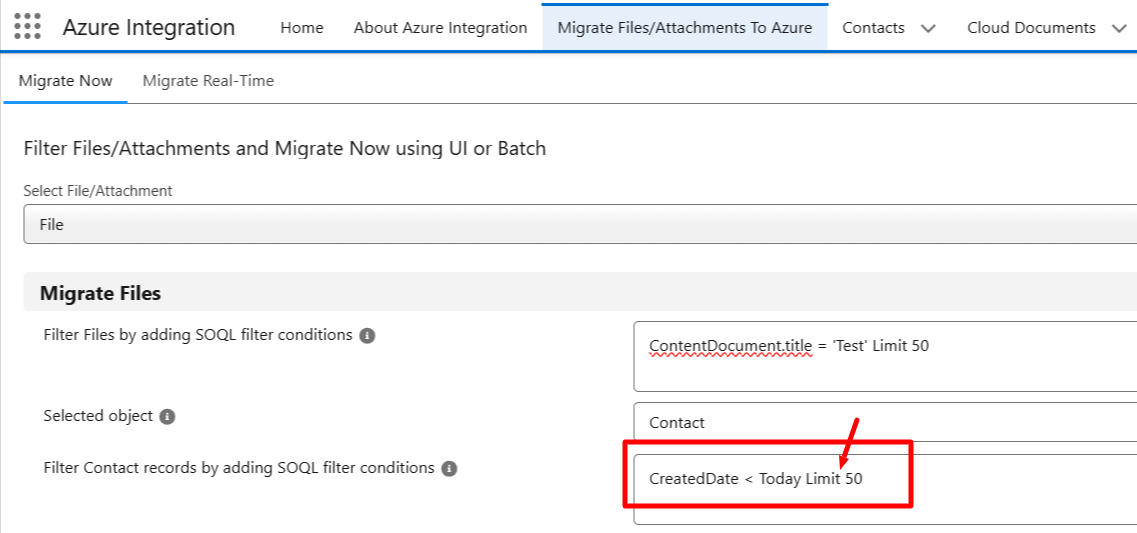Click the Filter Contact records label text

(x=239, y=468)
